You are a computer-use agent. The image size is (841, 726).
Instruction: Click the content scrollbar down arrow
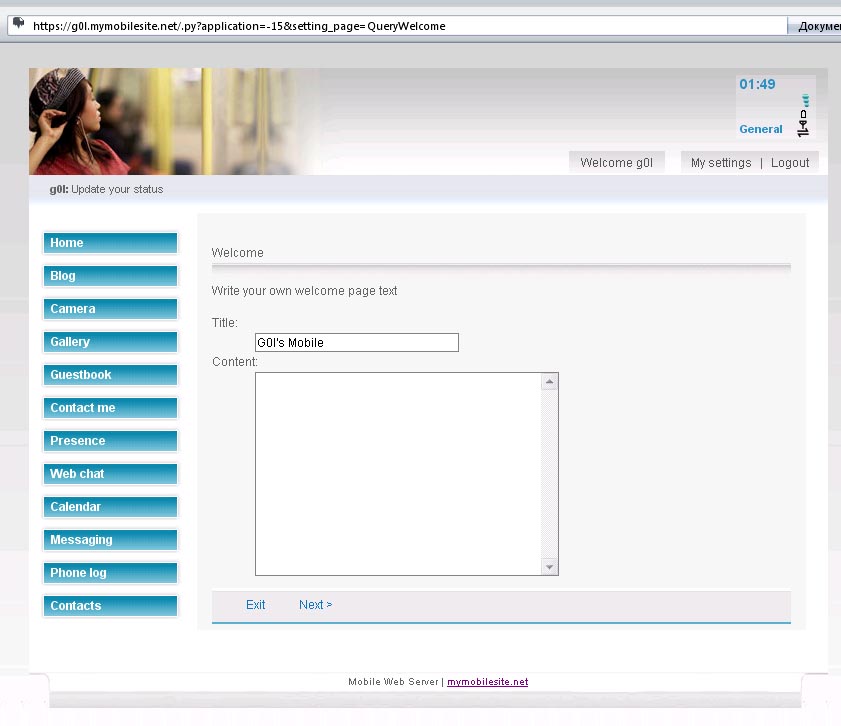(x=549, y=567)
